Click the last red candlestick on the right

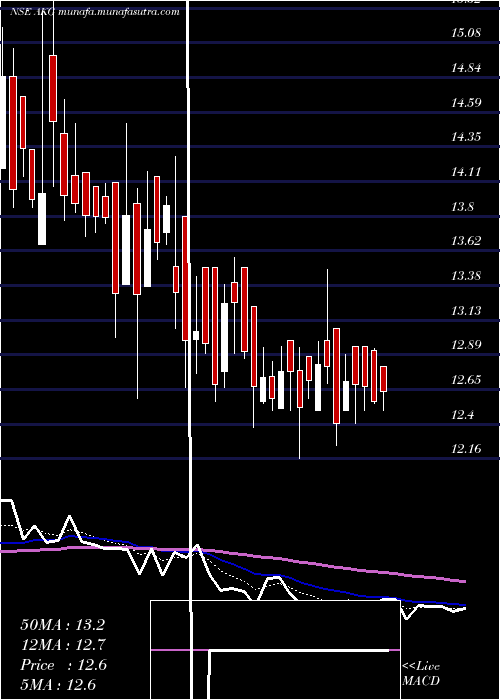pyautogui.click(x=383, y=379)
